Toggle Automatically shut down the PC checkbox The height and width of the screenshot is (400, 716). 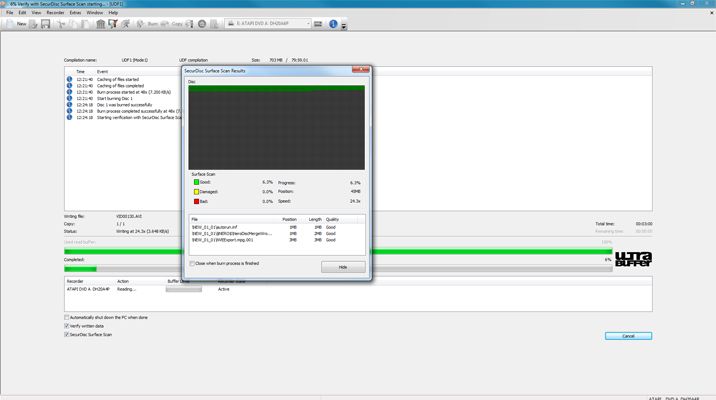pyautogui.click(x=67, y=317)
